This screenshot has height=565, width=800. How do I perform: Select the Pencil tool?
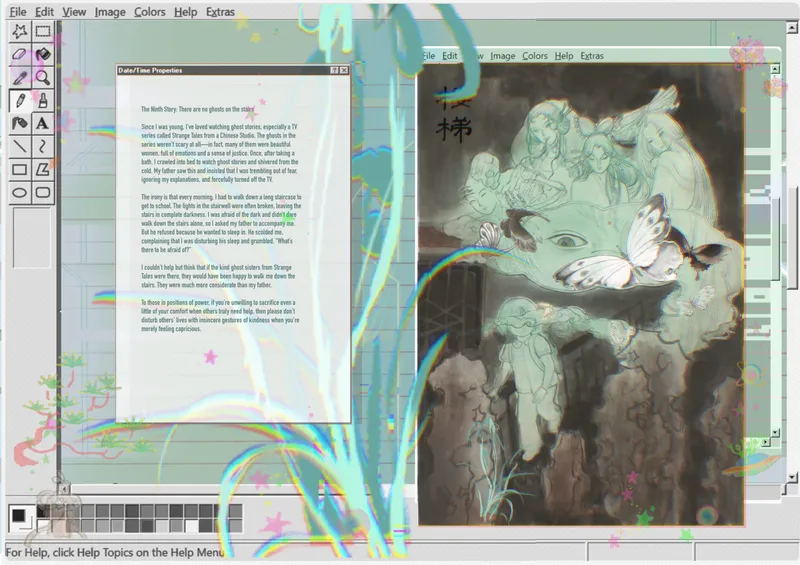tap(19, 100)
